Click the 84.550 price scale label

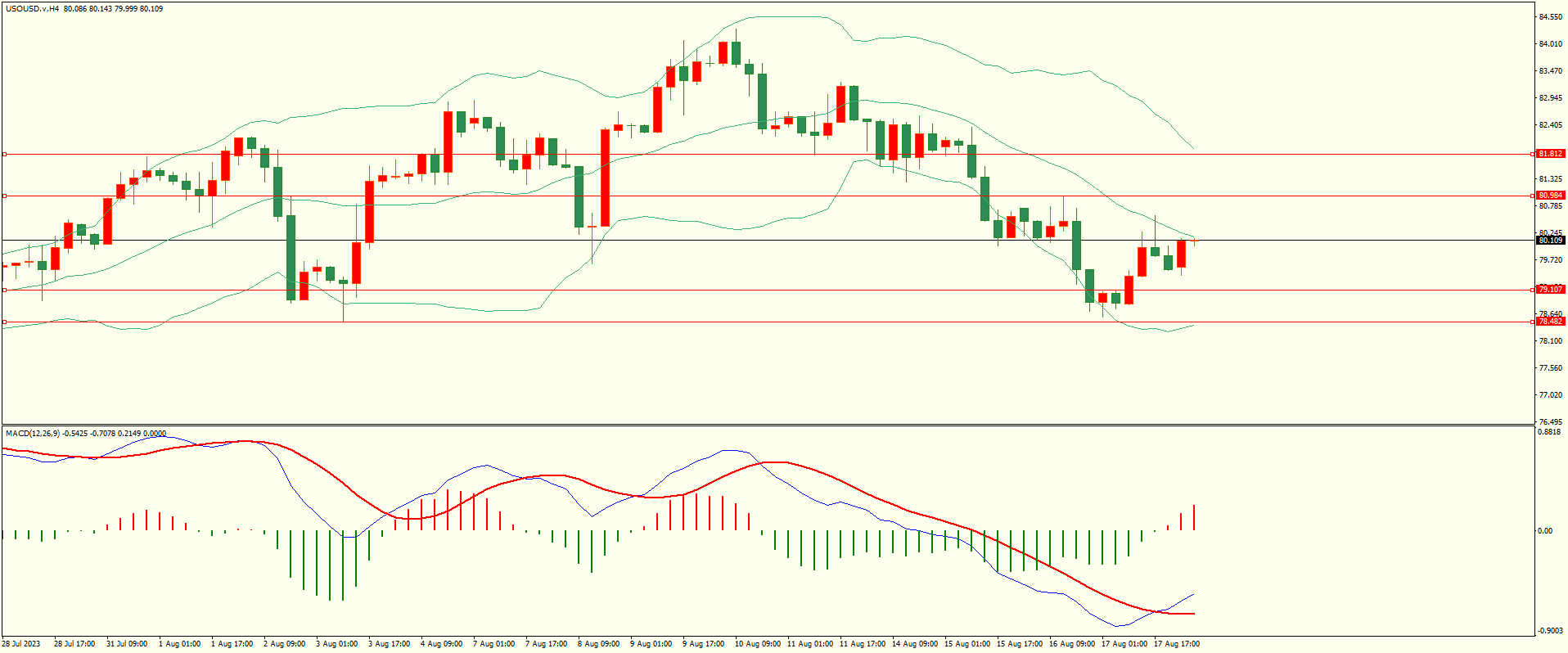pos(1550,17)
